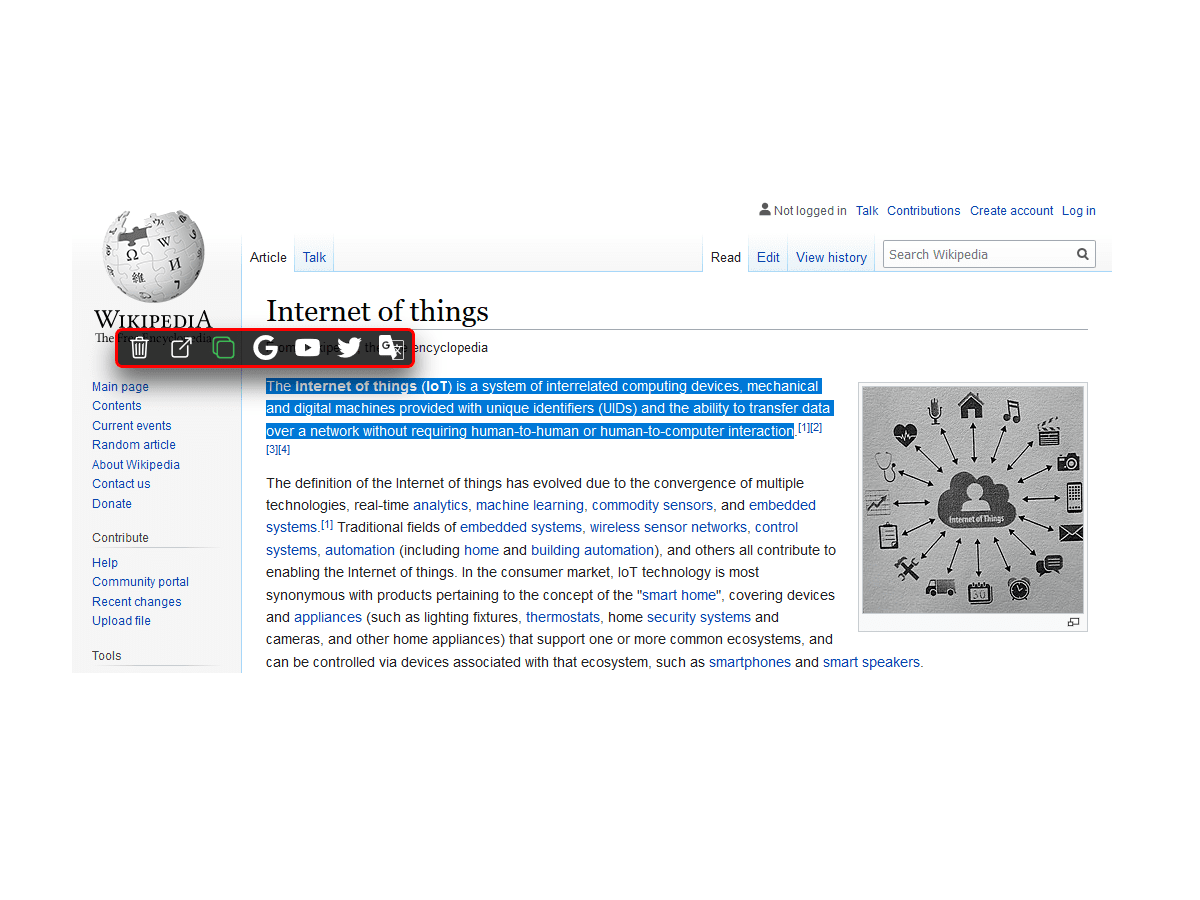The width and height of the screenshot is (1200, 900).
Task: Follow the security systems link
Action: click(699, 617)
